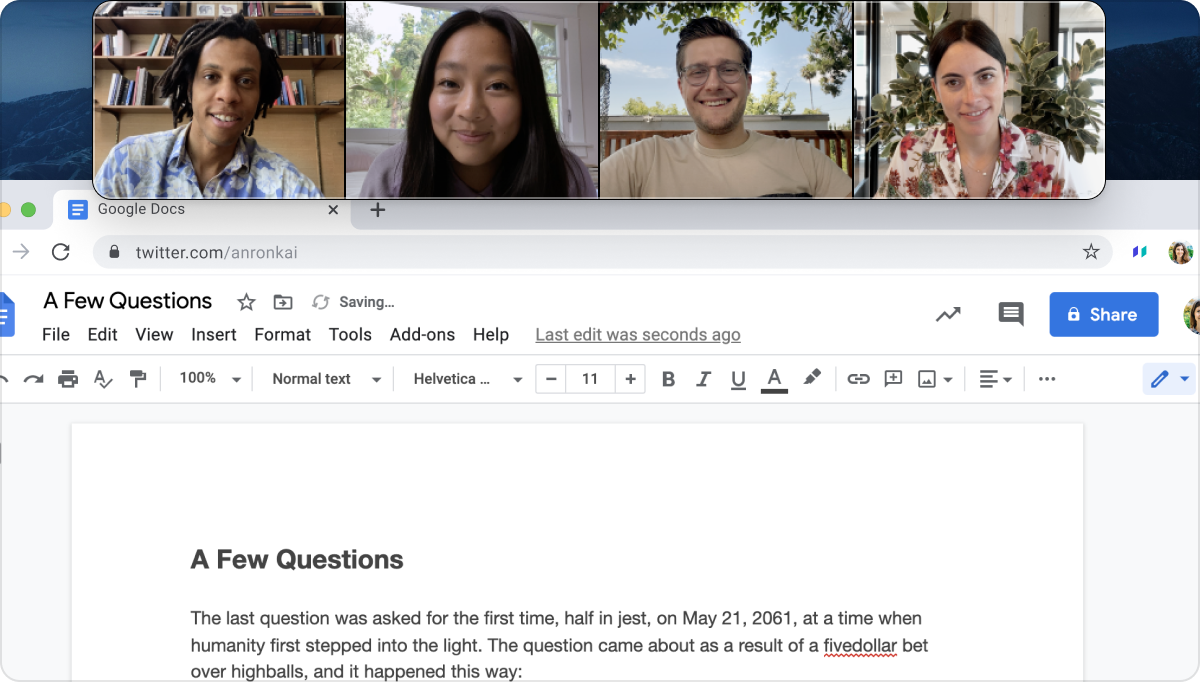The height and width of the screenshot is (682, 1200).
Task: Show more toolbar options ellipsis
Action: click(1047, 379)
